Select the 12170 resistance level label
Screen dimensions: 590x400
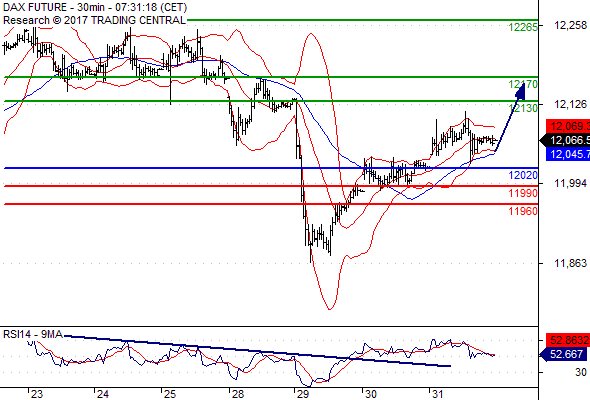[x=523, y=84]
